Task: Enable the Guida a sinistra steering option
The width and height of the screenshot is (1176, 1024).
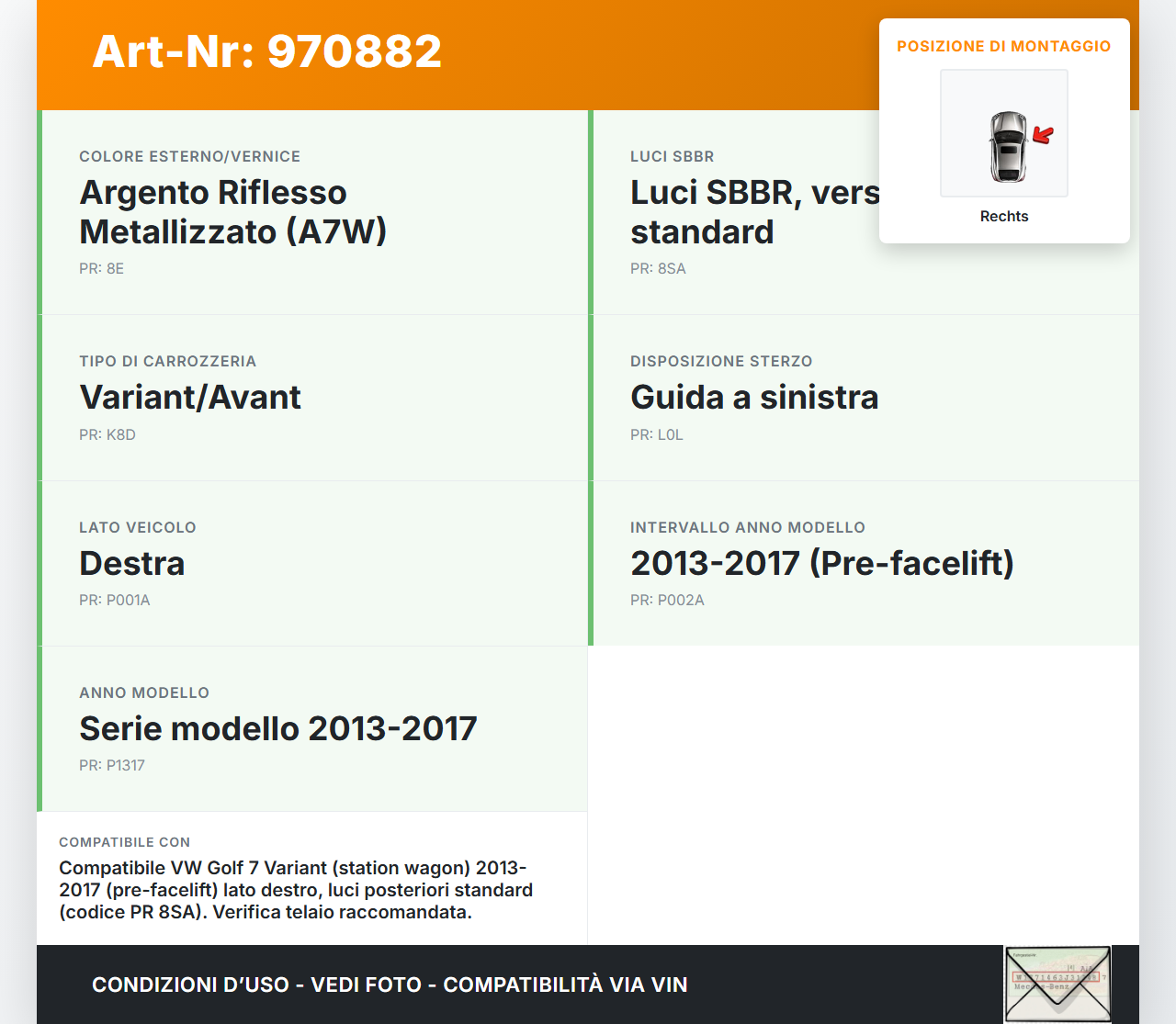Action: click(x=754, y=398)
